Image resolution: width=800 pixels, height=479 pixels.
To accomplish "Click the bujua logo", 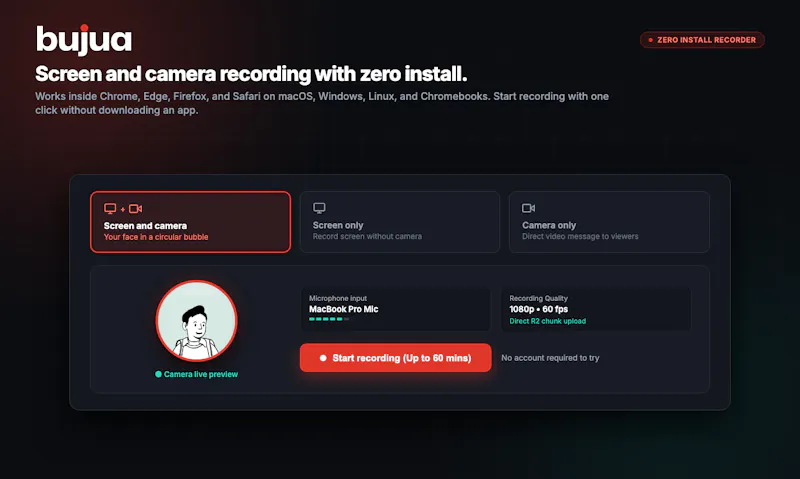I will 84,39.
